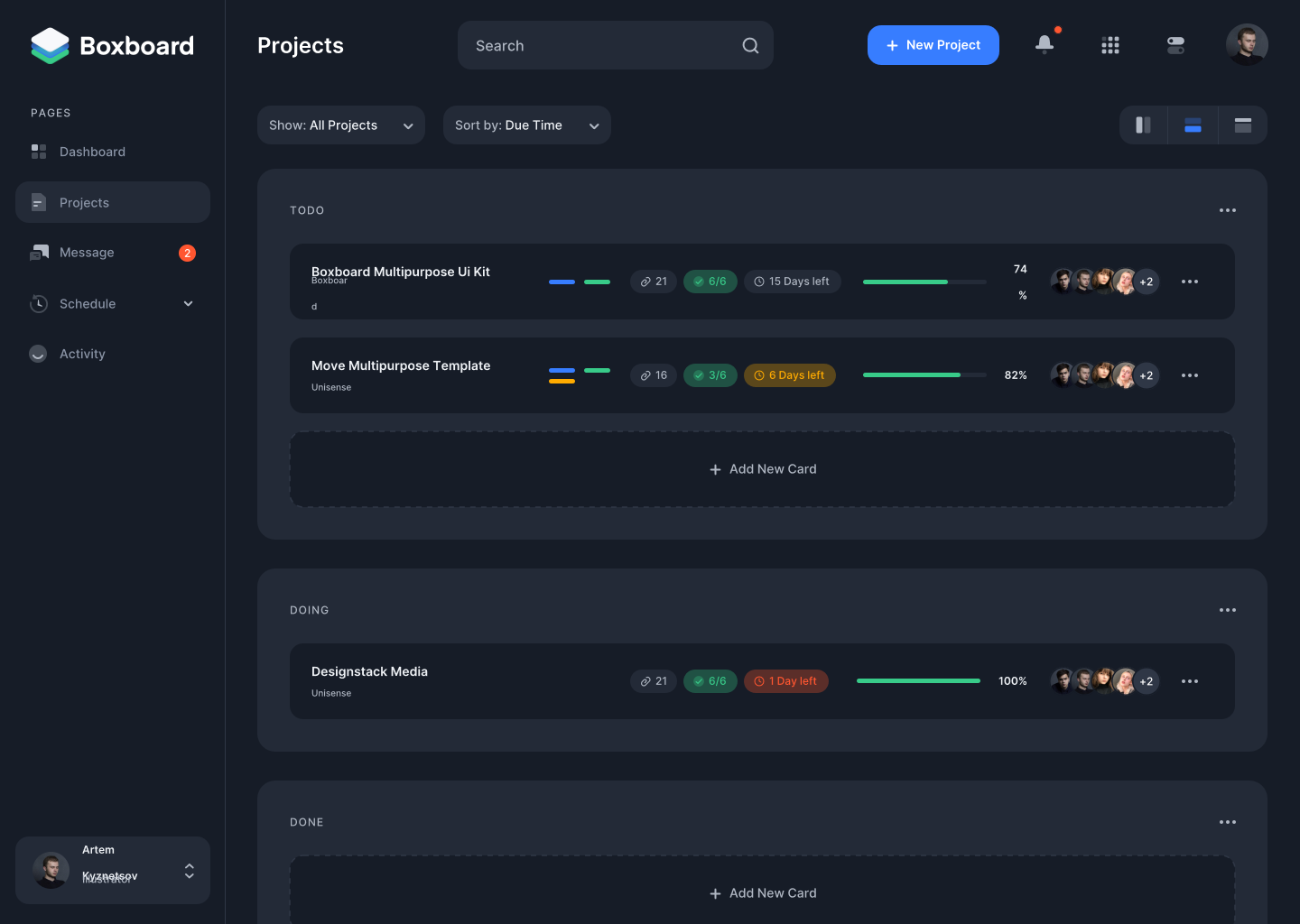This screenshot has height=924, width=1300.
Task: Open Schedule in sidebar
Action: tap(113, 303)
